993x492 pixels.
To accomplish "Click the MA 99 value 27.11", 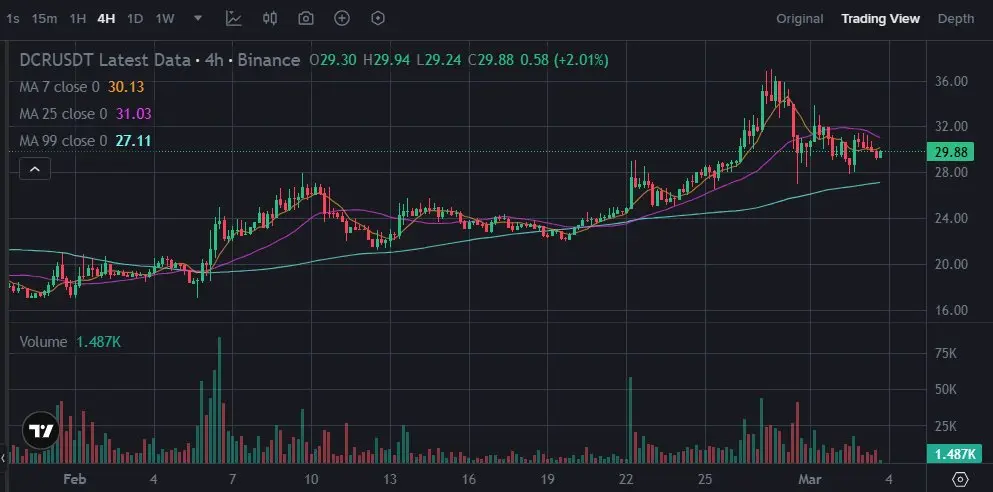I will click(133, 141).
